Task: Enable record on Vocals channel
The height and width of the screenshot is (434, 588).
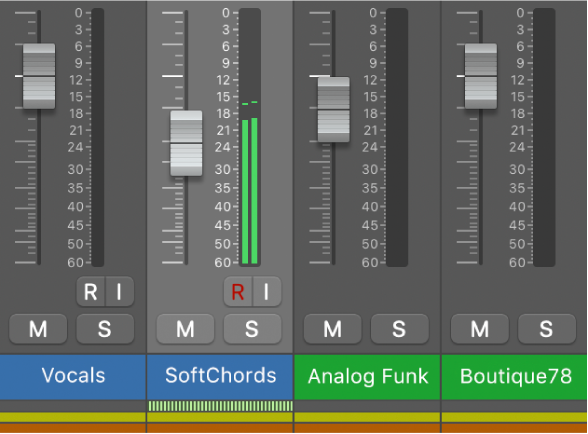Action: (91, 291)
